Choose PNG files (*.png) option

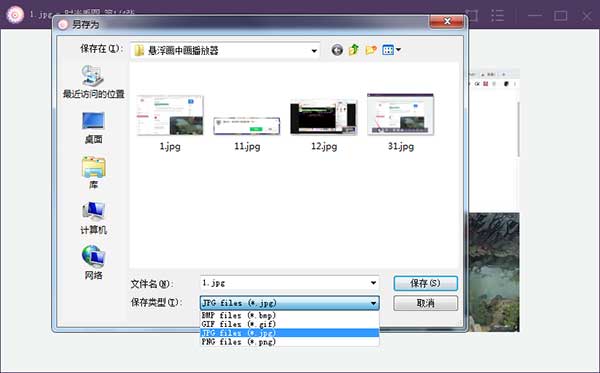(x=290, y=342)
